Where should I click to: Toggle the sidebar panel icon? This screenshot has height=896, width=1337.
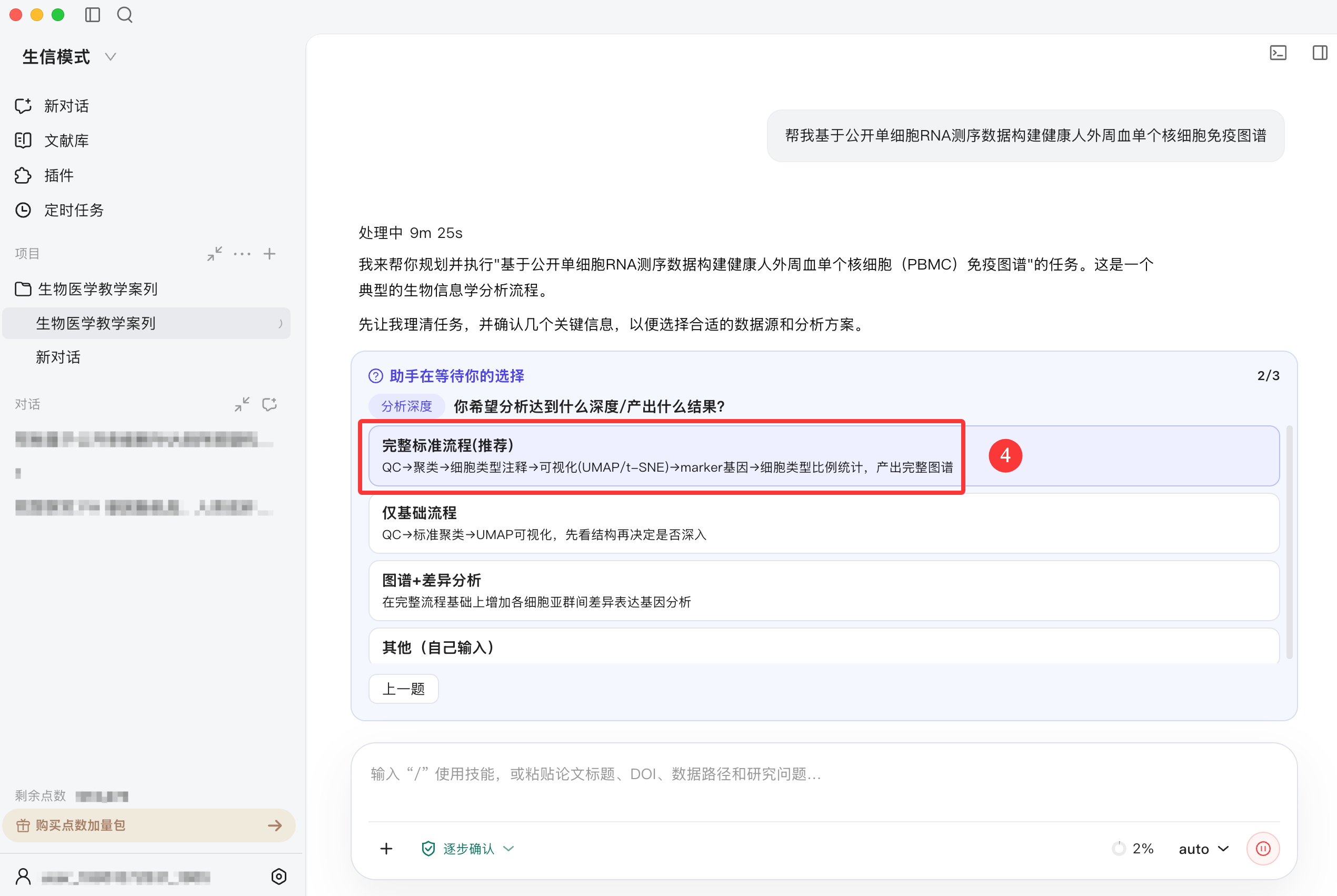pos(93,15)
